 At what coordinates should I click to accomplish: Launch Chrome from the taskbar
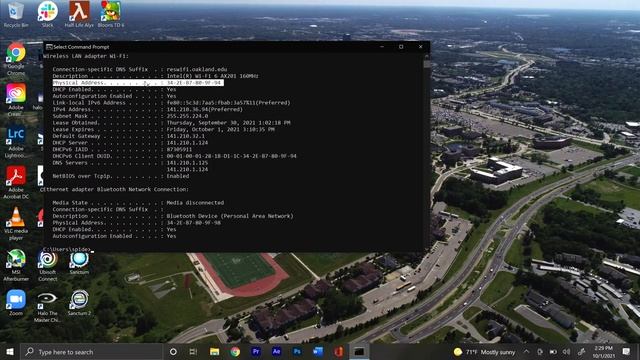point(235,351)
